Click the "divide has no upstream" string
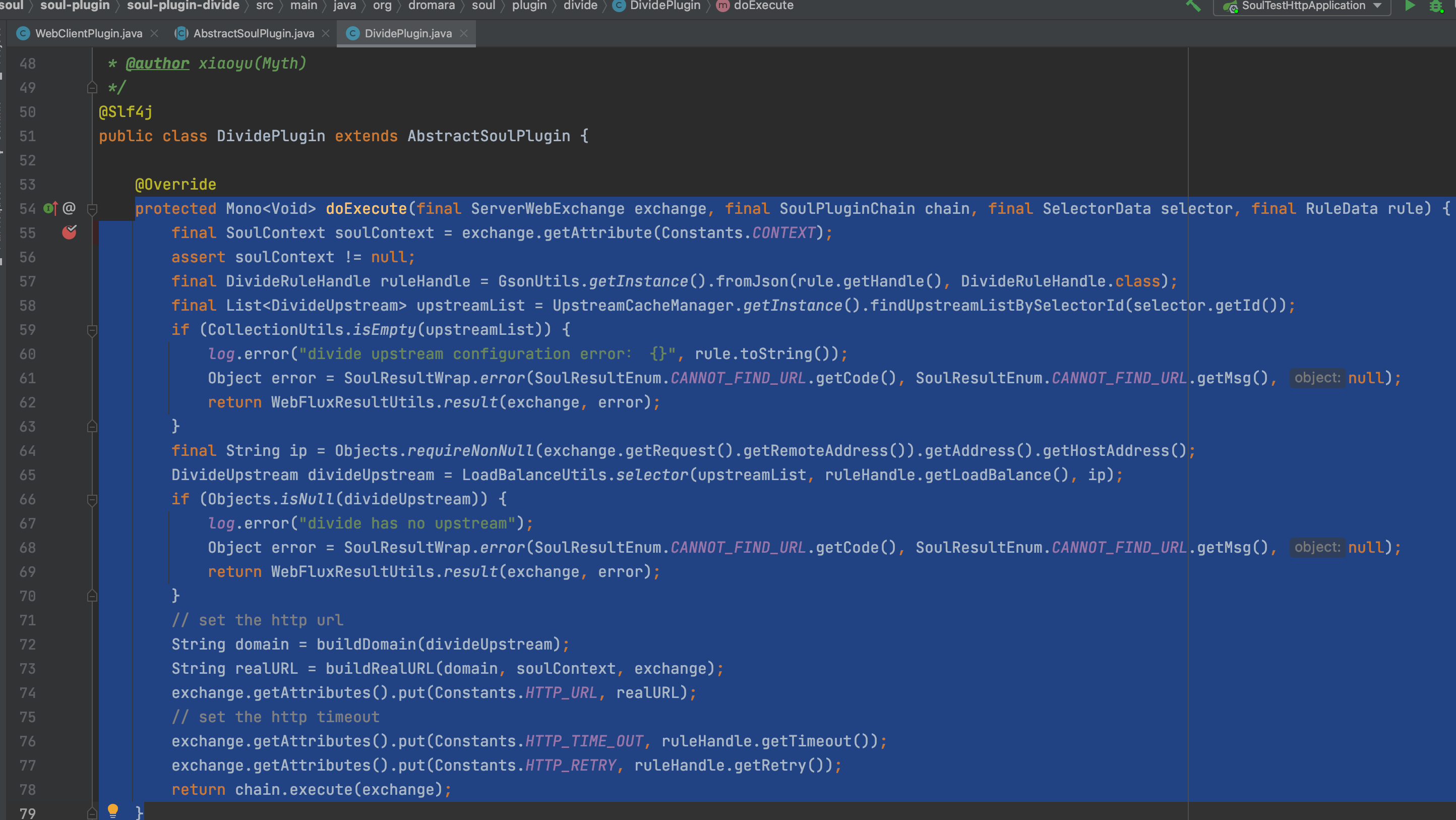Viewport: 1456px width, 820px height. pos(407,523)
